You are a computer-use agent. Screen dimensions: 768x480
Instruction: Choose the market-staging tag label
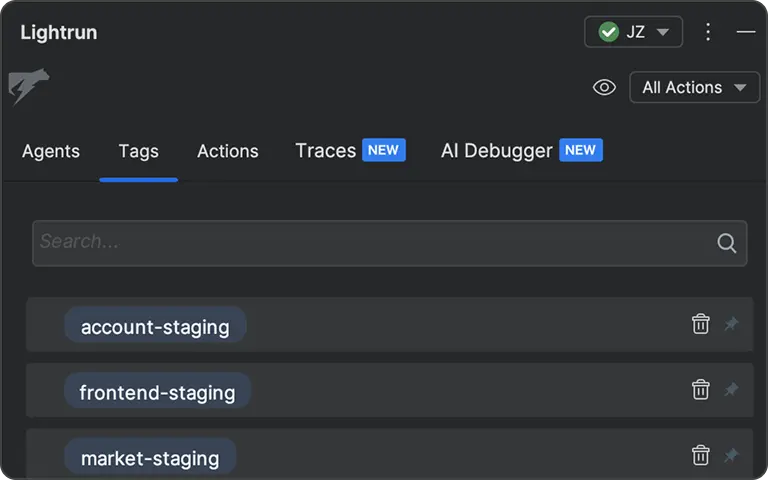tap(150, 458)
